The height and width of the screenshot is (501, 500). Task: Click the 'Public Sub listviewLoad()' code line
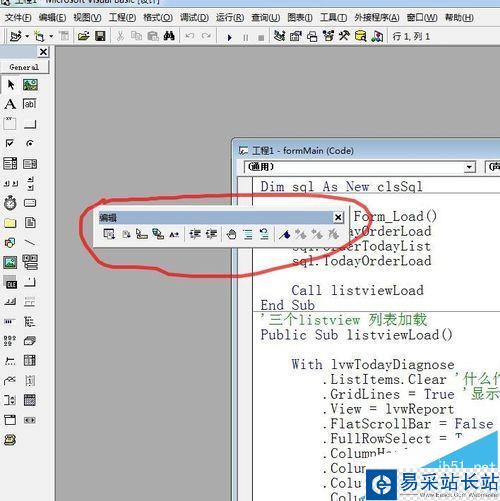coord(356,335)
